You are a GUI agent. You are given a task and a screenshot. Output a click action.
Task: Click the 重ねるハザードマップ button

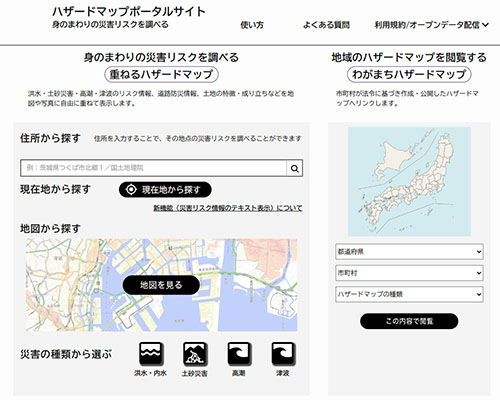pos(161,74)
